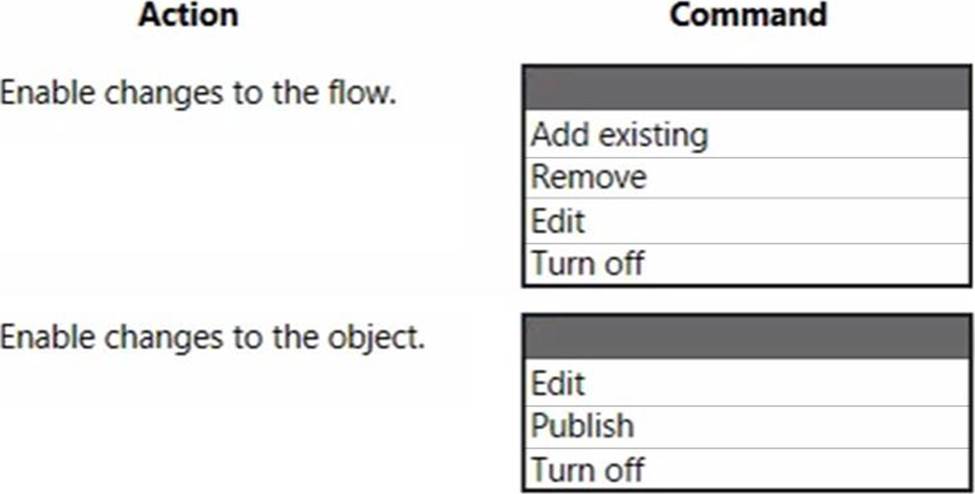Open the object command dropdown header
This screenshot has height=494, width=975.
tap(746, 337)
